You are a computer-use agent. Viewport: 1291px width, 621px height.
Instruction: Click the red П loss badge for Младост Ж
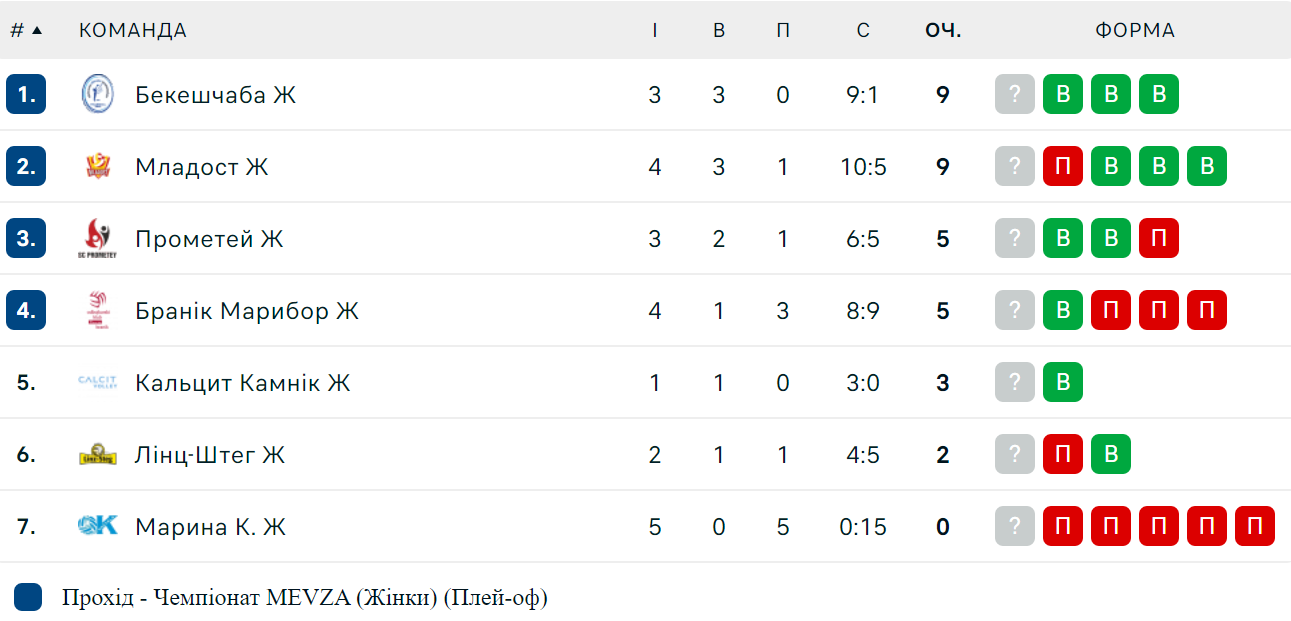tap(1063, 167)
